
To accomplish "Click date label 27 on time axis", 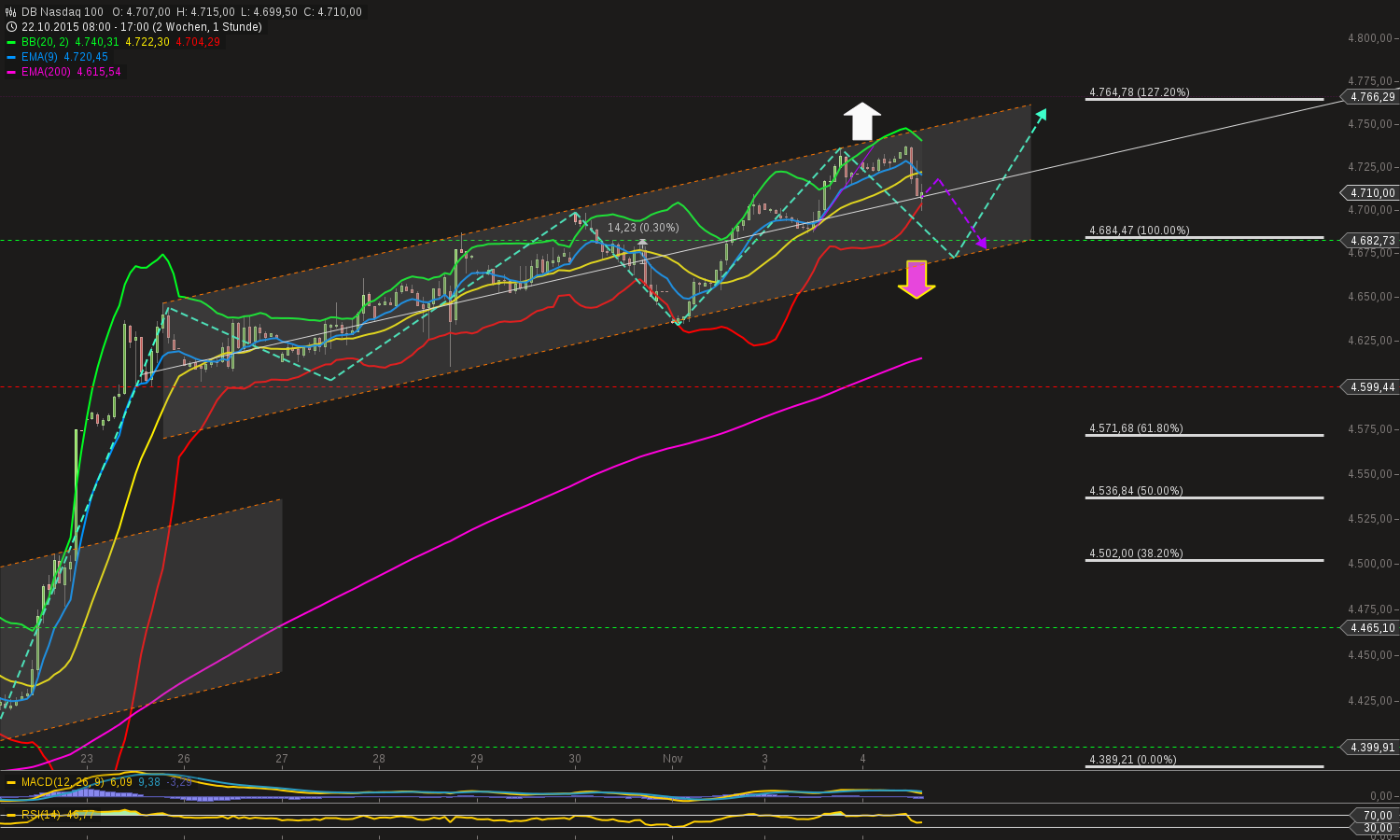I will pyautogui.click(x=282, y=760).
